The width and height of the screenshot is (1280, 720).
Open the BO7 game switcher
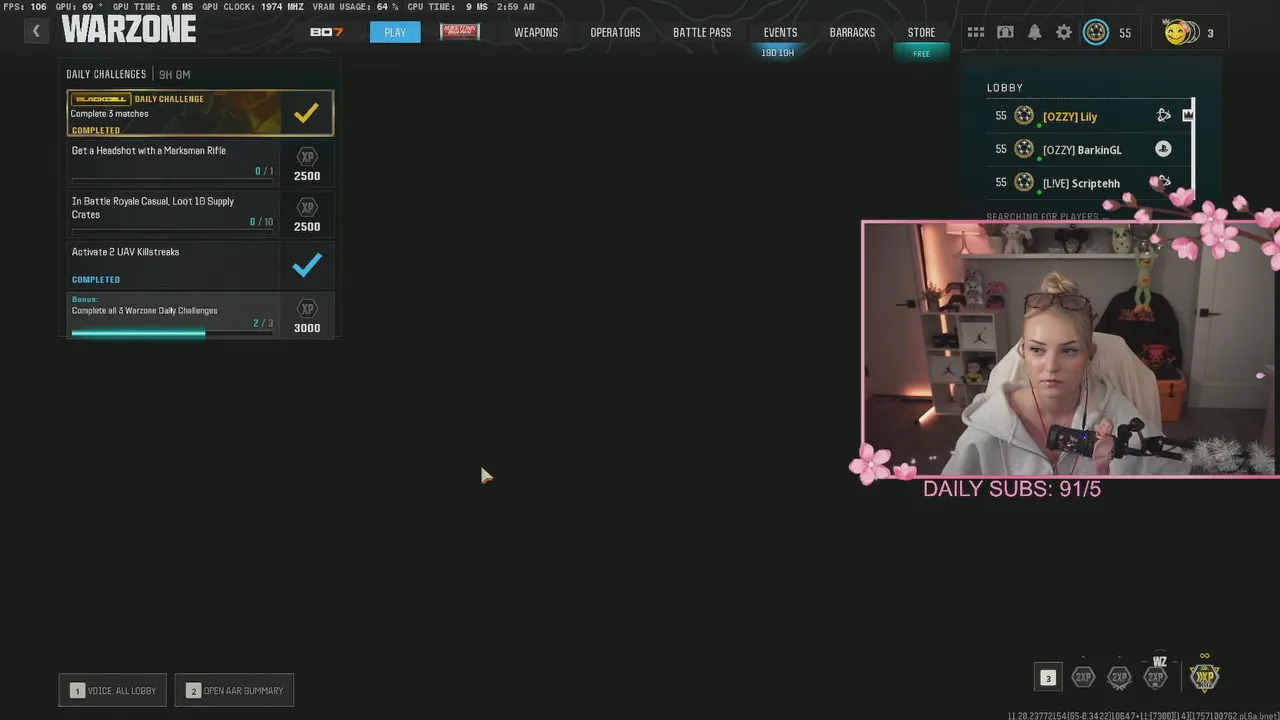(x=326, y=32)
